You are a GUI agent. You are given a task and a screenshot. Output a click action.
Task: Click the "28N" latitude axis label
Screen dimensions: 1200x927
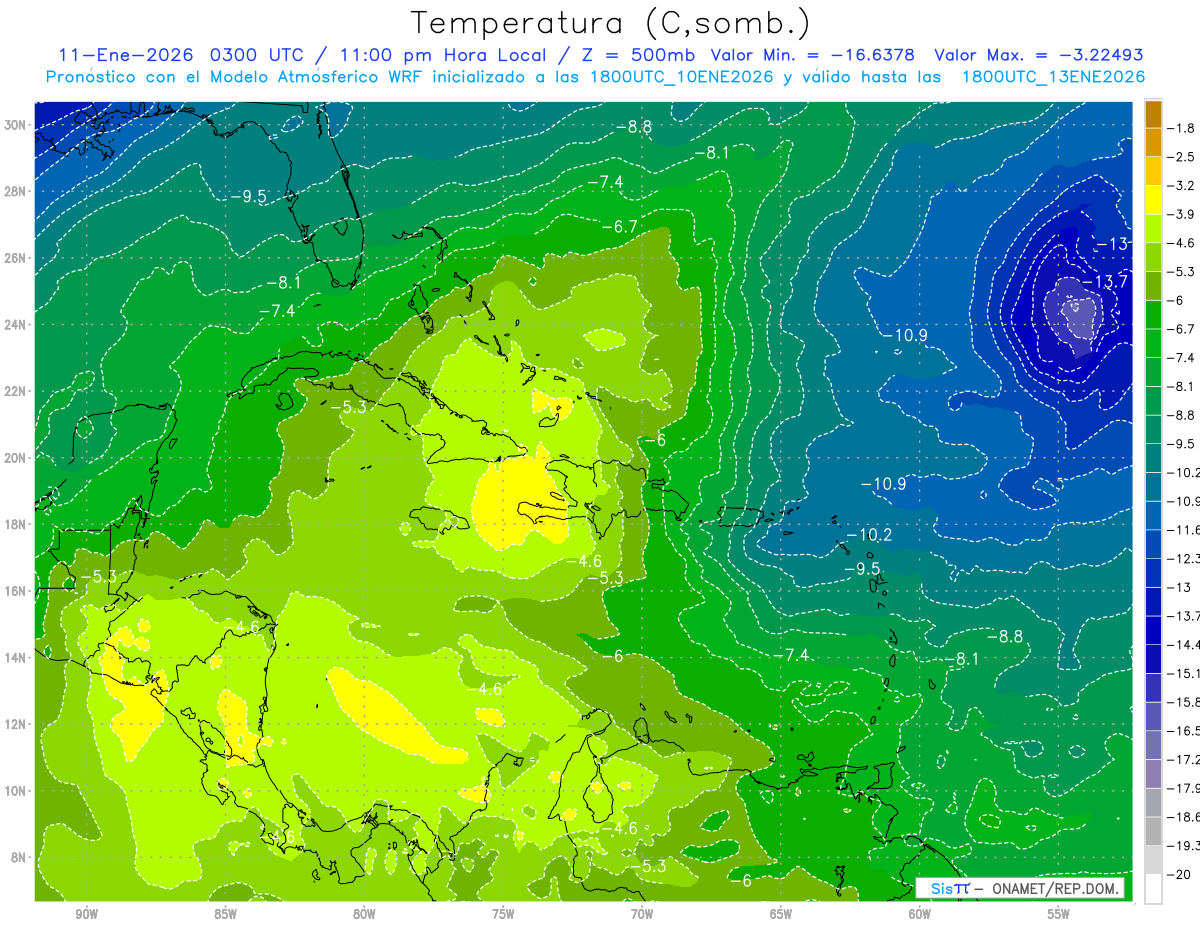click(14, 191)
